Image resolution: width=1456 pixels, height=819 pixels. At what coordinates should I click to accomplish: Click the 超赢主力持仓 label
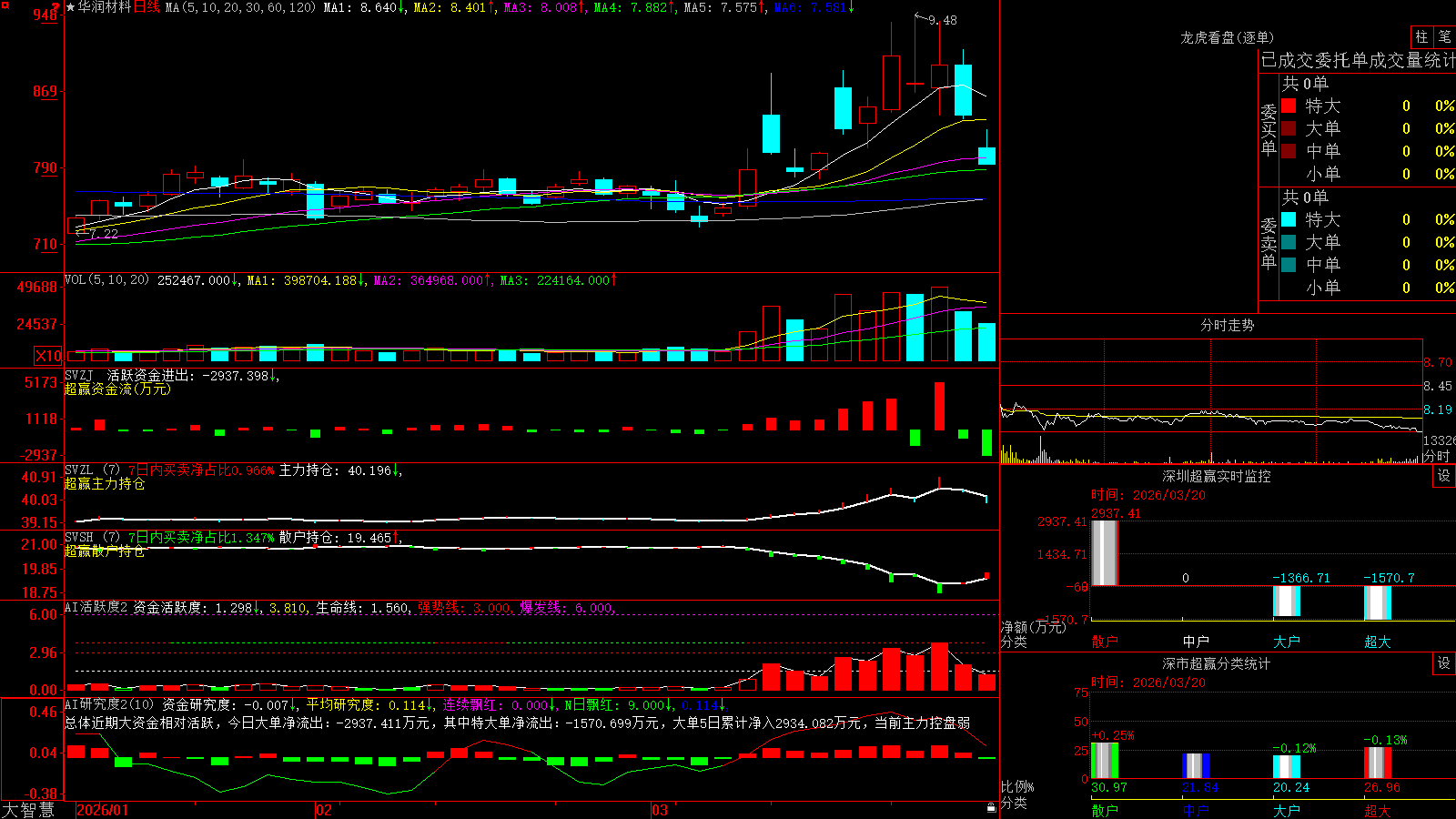click(x=105, y=483)
